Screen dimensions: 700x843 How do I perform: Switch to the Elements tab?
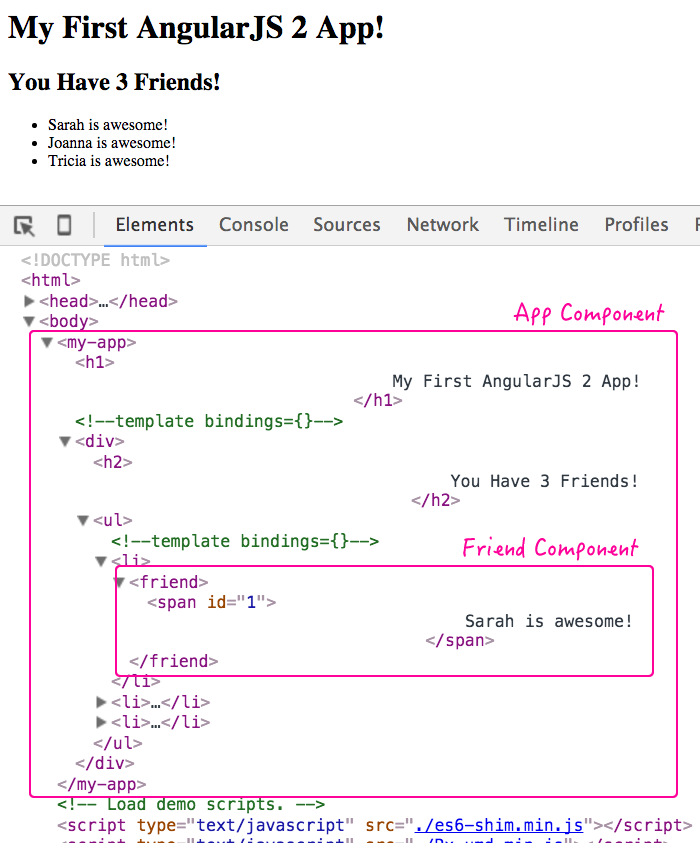pos(155,225)
